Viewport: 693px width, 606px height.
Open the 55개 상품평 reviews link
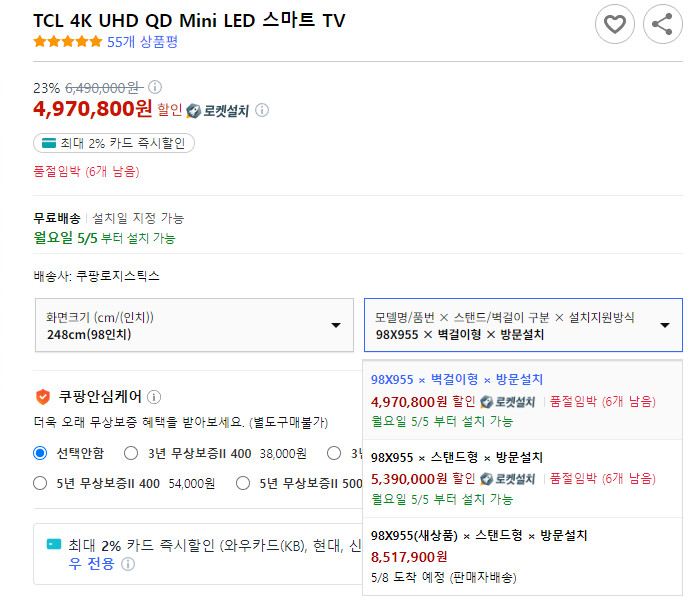point(142,42)
